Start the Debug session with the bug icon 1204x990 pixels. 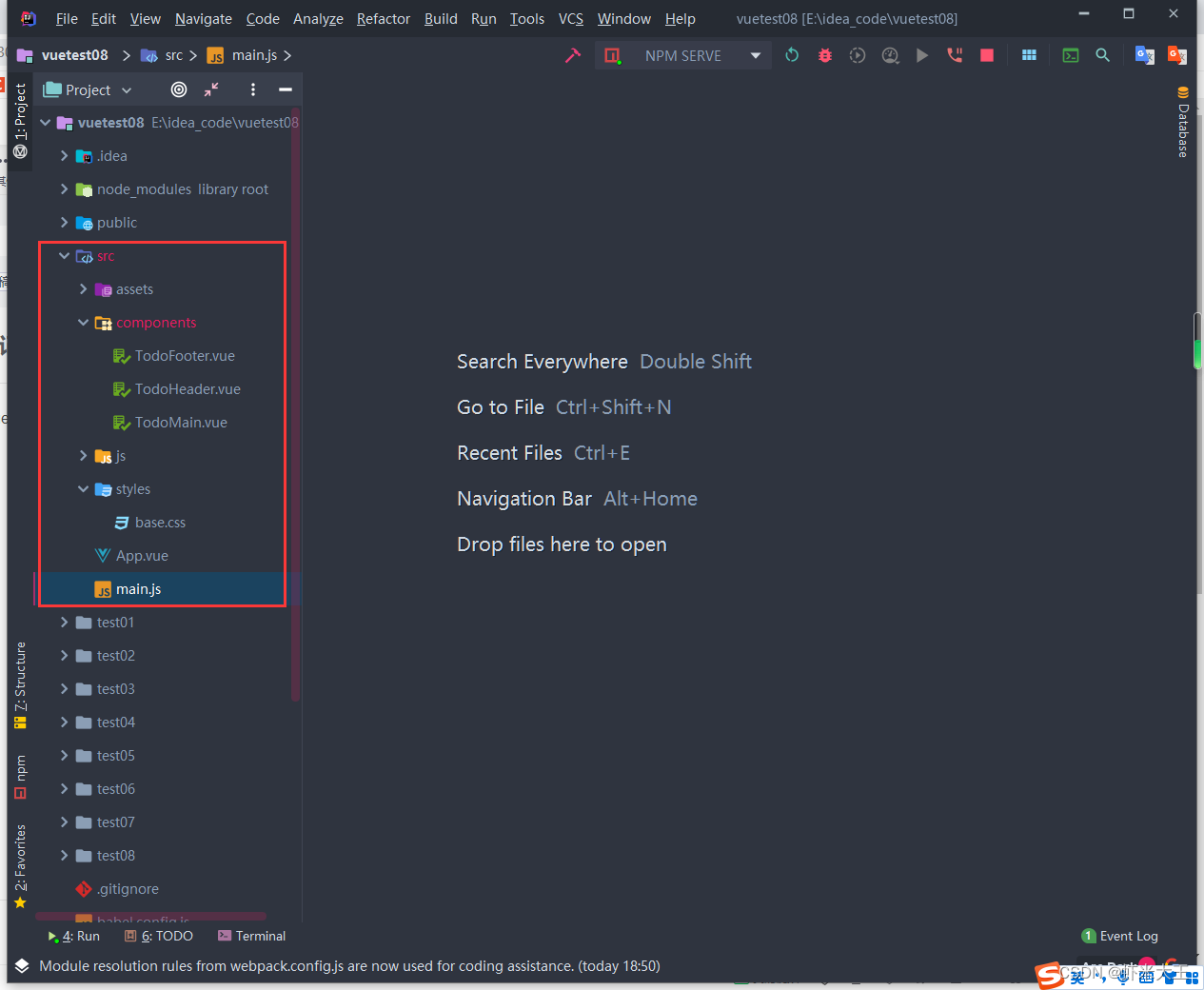click(824, 55)
